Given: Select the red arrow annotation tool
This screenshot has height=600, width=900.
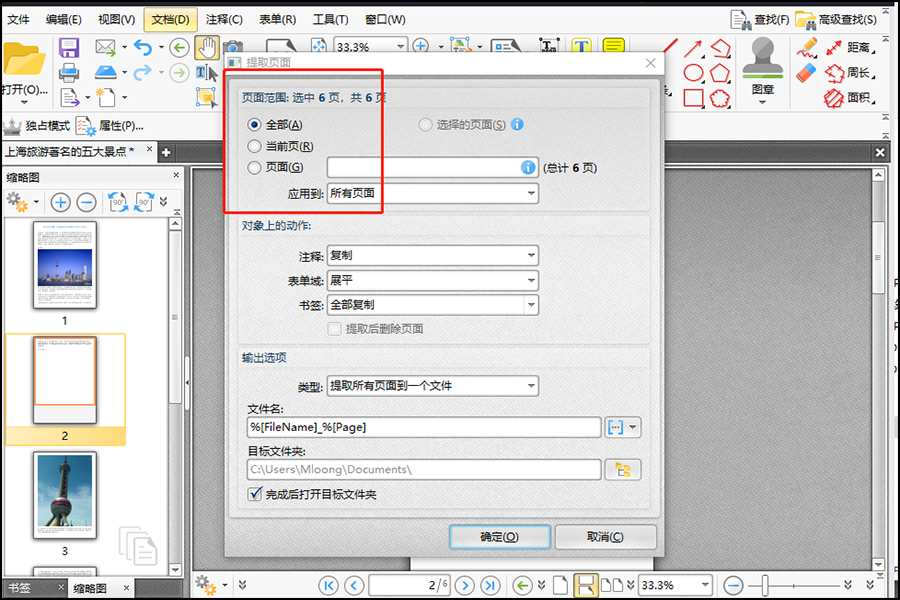Looking at the screenshot, I should click(693, 48).
